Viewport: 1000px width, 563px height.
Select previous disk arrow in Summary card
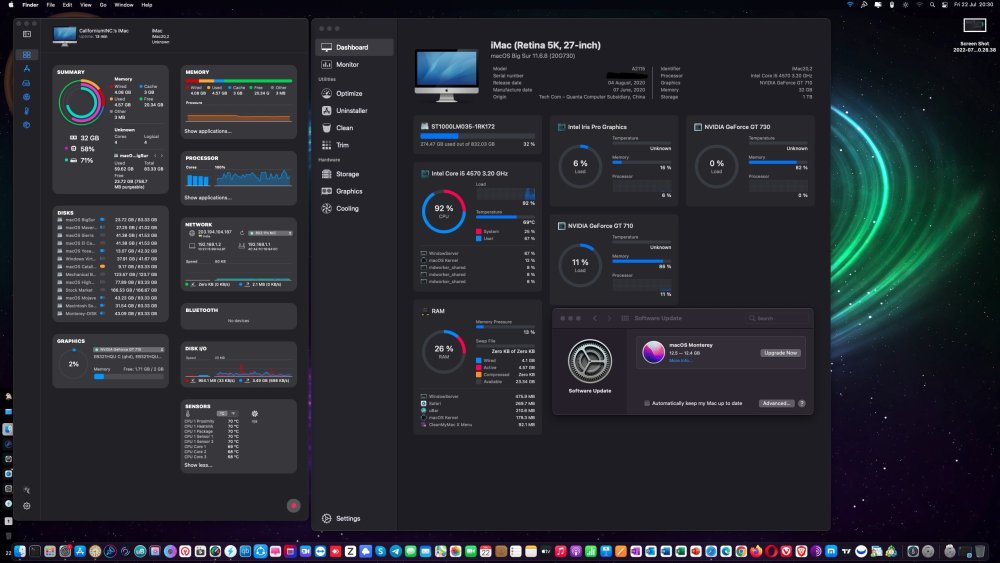(155, 155)
